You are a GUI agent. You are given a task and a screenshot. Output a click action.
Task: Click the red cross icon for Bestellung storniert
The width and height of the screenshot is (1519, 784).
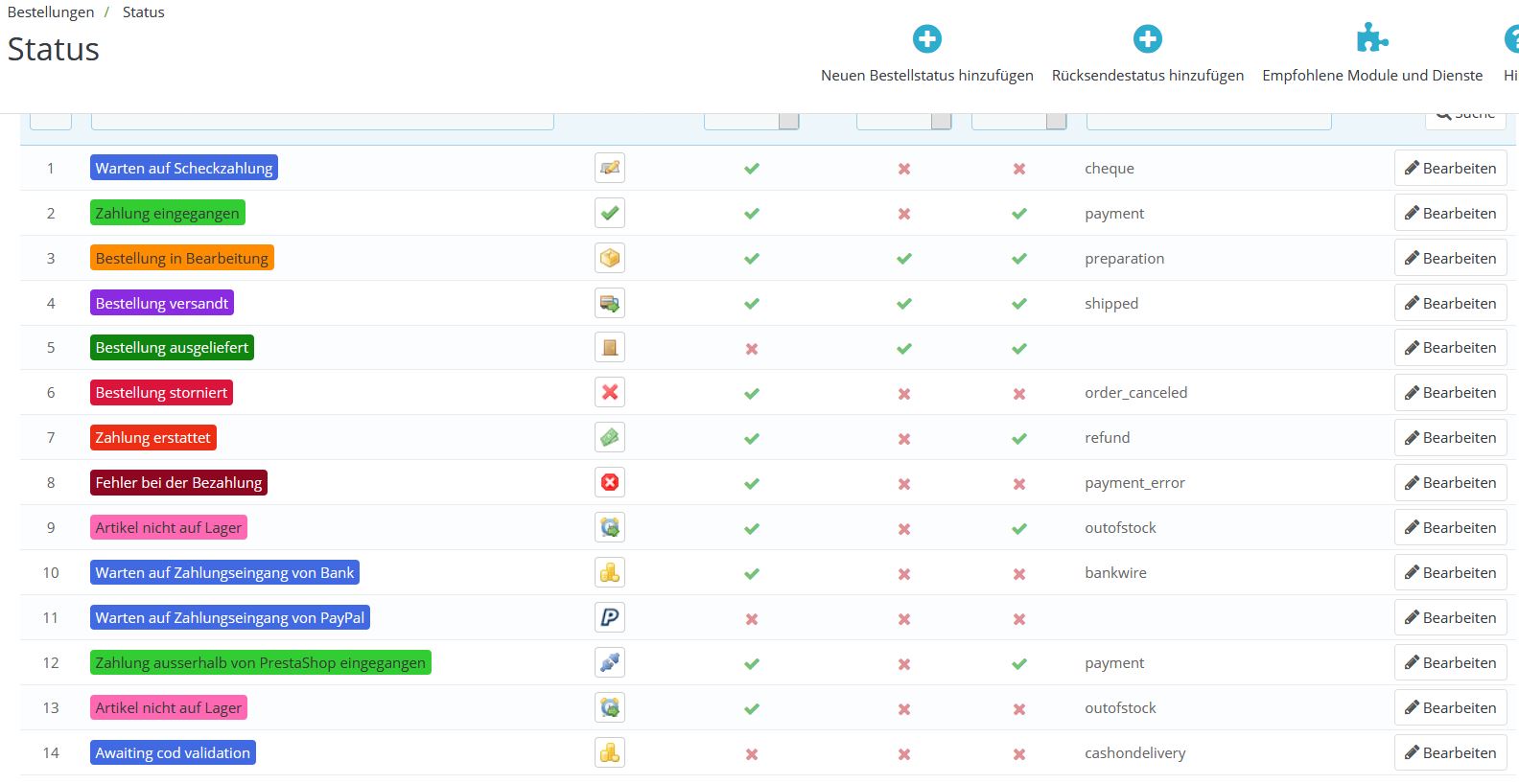[610, 392]
